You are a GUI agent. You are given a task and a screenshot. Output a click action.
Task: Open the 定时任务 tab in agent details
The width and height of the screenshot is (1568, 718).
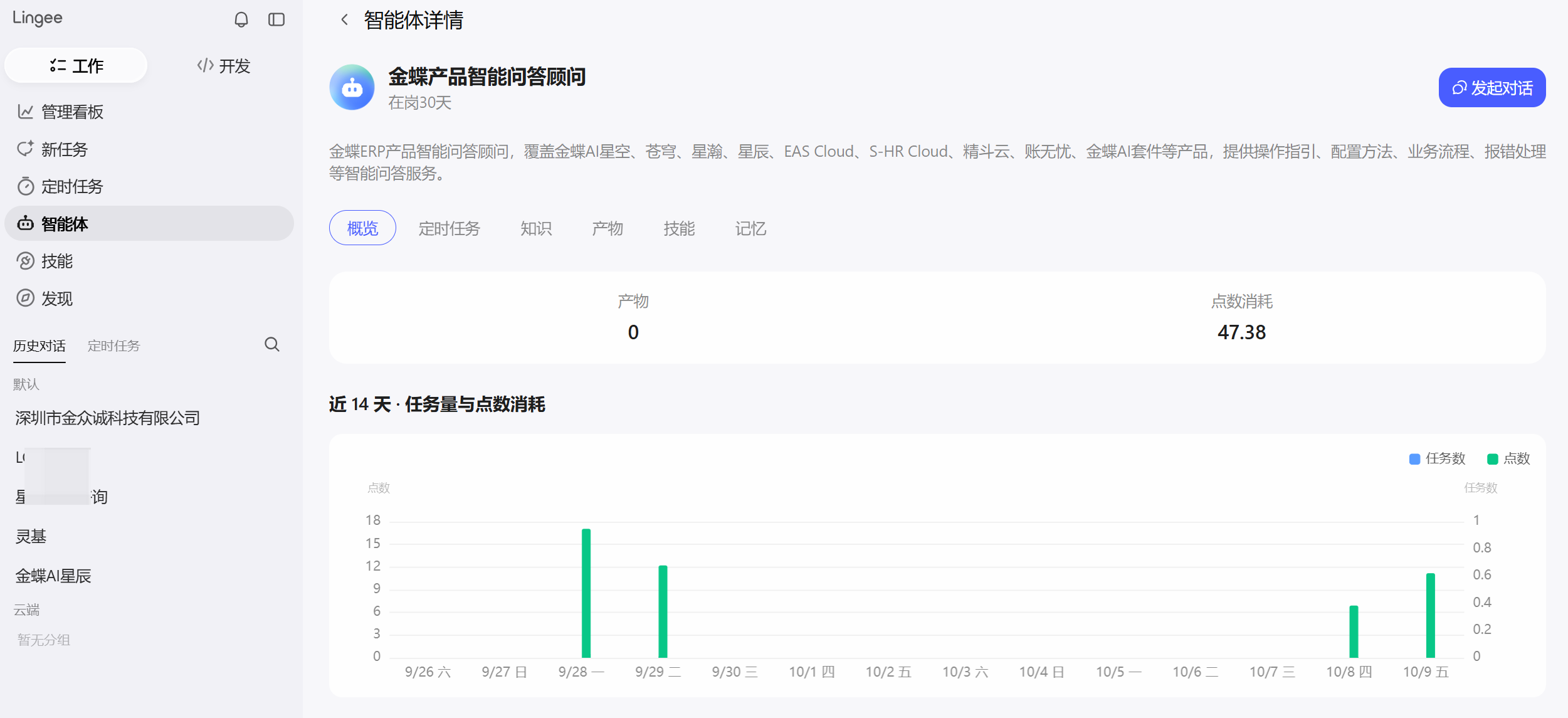(x=449, y=228)
